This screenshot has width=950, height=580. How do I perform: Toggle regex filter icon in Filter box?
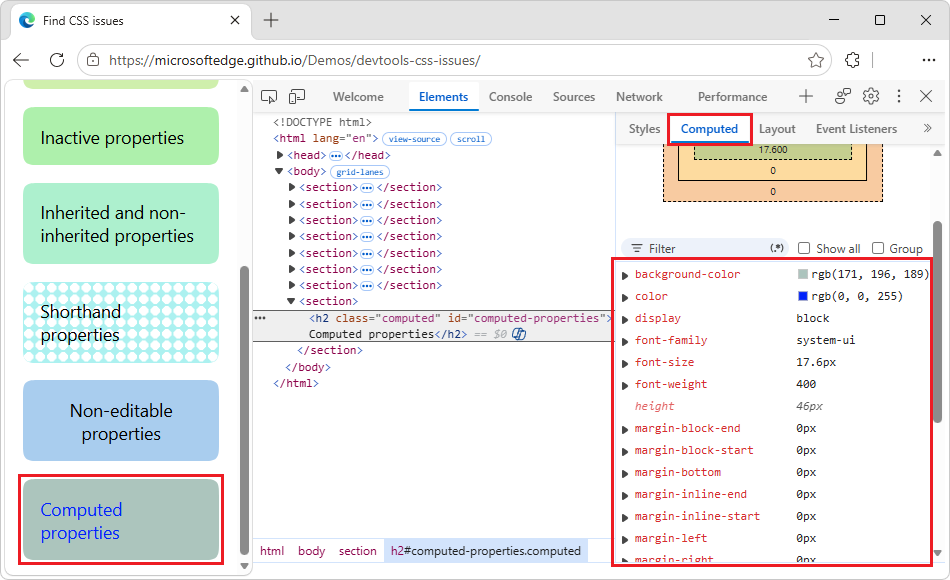pos(777,248)
